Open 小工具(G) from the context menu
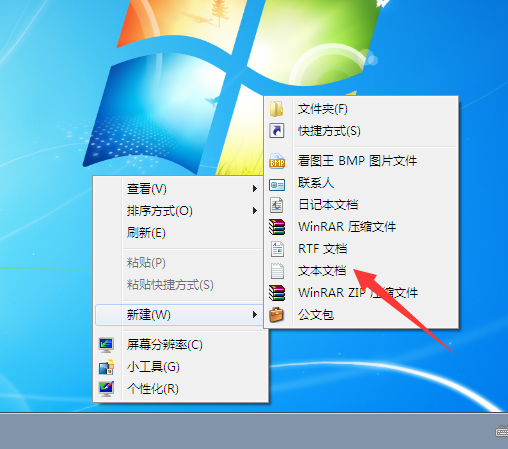The width and height of the screenshot is (508, 449). point(180,367)
